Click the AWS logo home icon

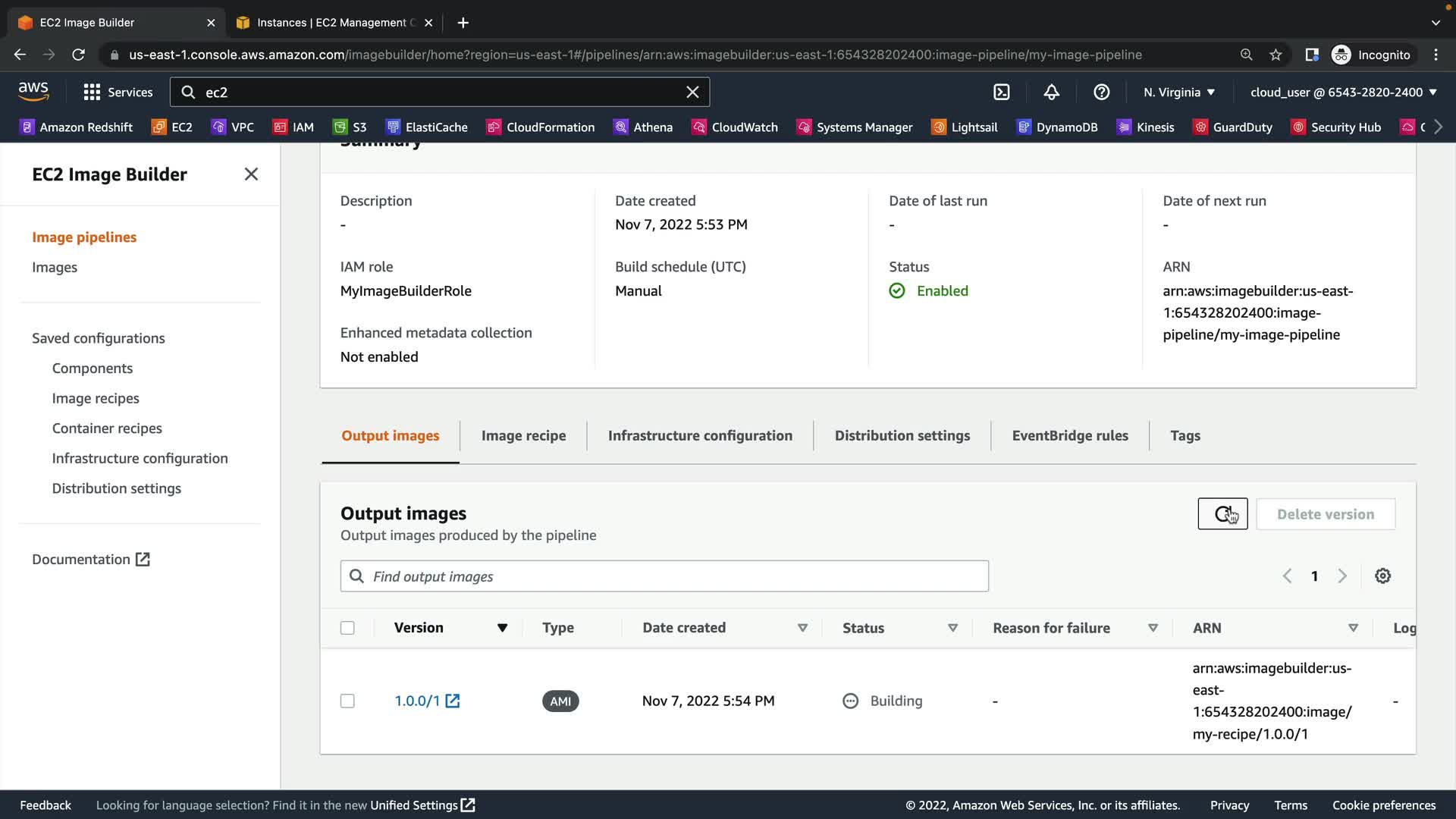coord(33,91)
